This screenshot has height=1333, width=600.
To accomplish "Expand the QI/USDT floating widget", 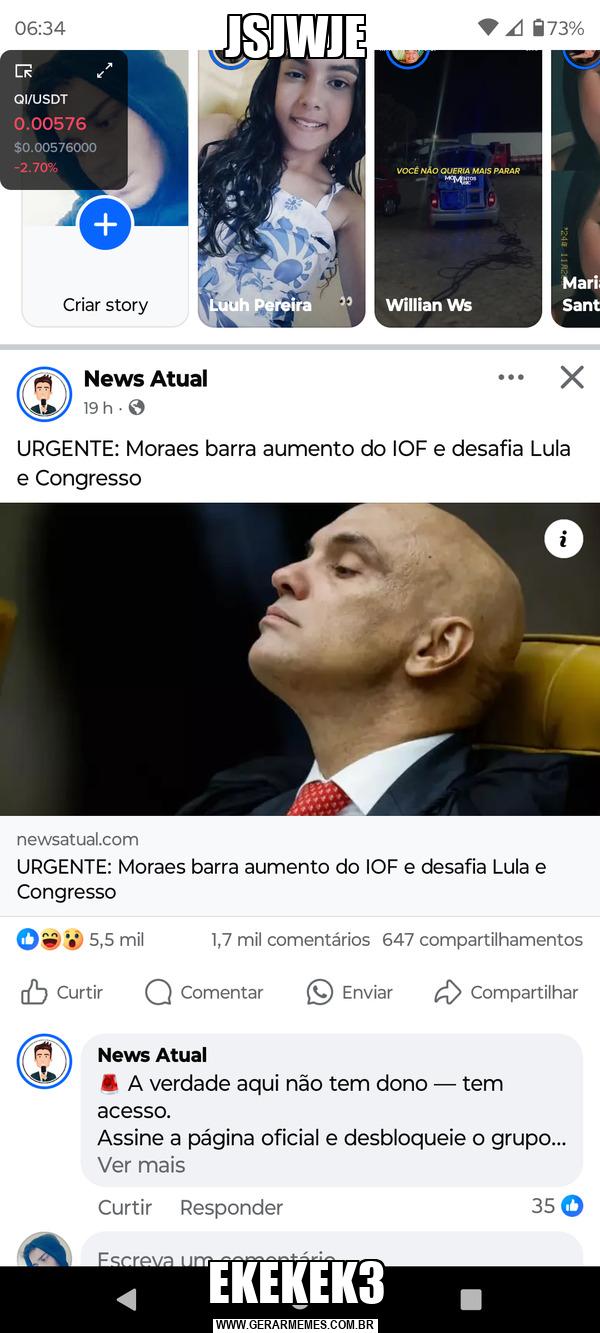I will click(x=104, y=70).
